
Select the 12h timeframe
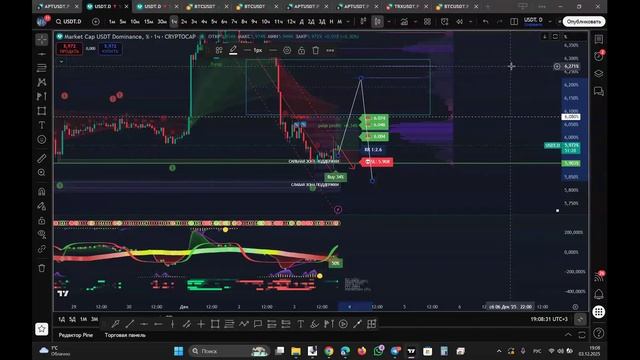tap(291, 21)
